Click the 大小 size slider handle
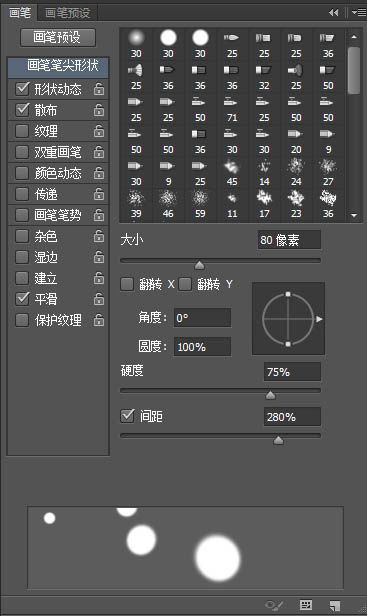Image resolution: width=367 pixels, height=616 pixels. [200, 266]
